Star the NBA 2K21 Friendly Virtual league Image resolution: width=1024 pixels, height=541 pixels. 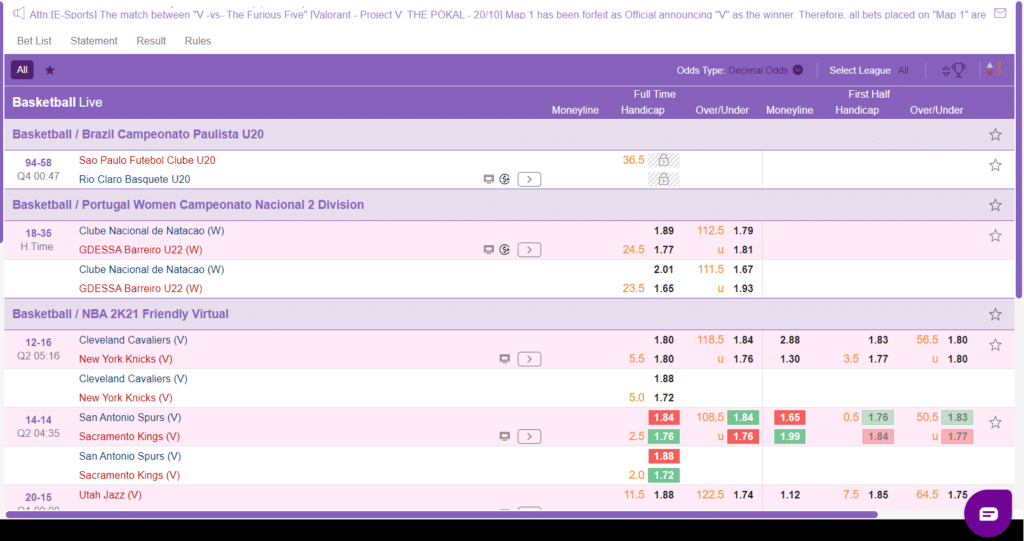tap(995, 314)
